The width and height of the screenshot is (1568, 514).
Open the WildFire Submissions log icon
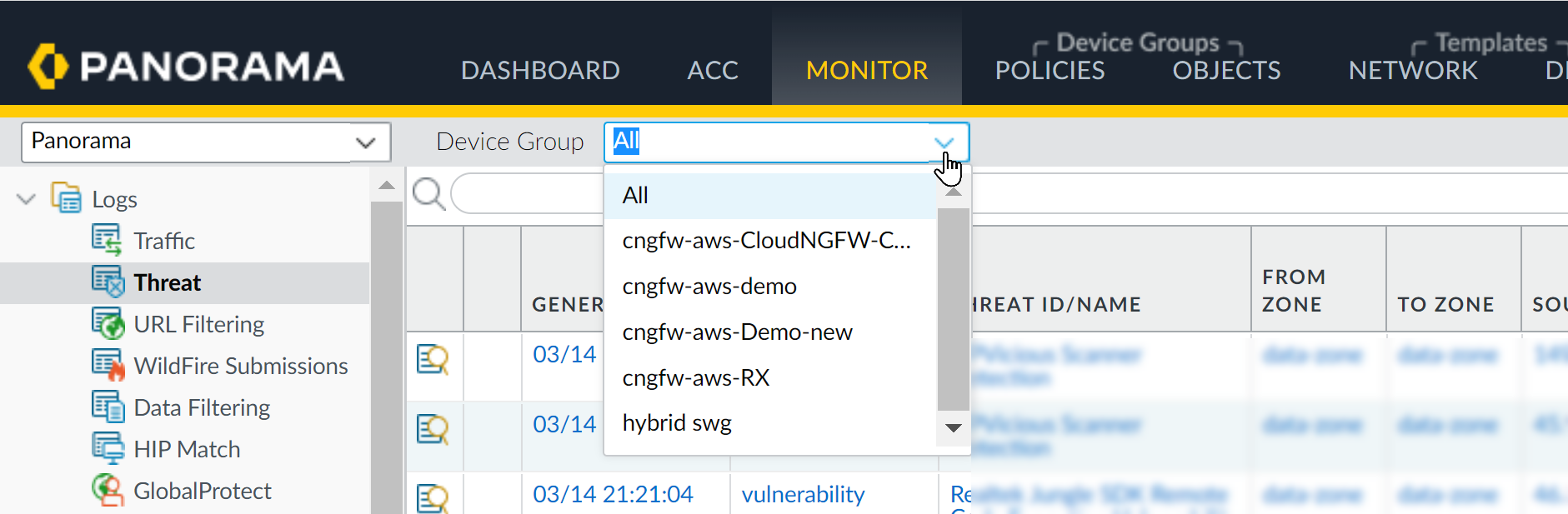click(x=108, y=365)
